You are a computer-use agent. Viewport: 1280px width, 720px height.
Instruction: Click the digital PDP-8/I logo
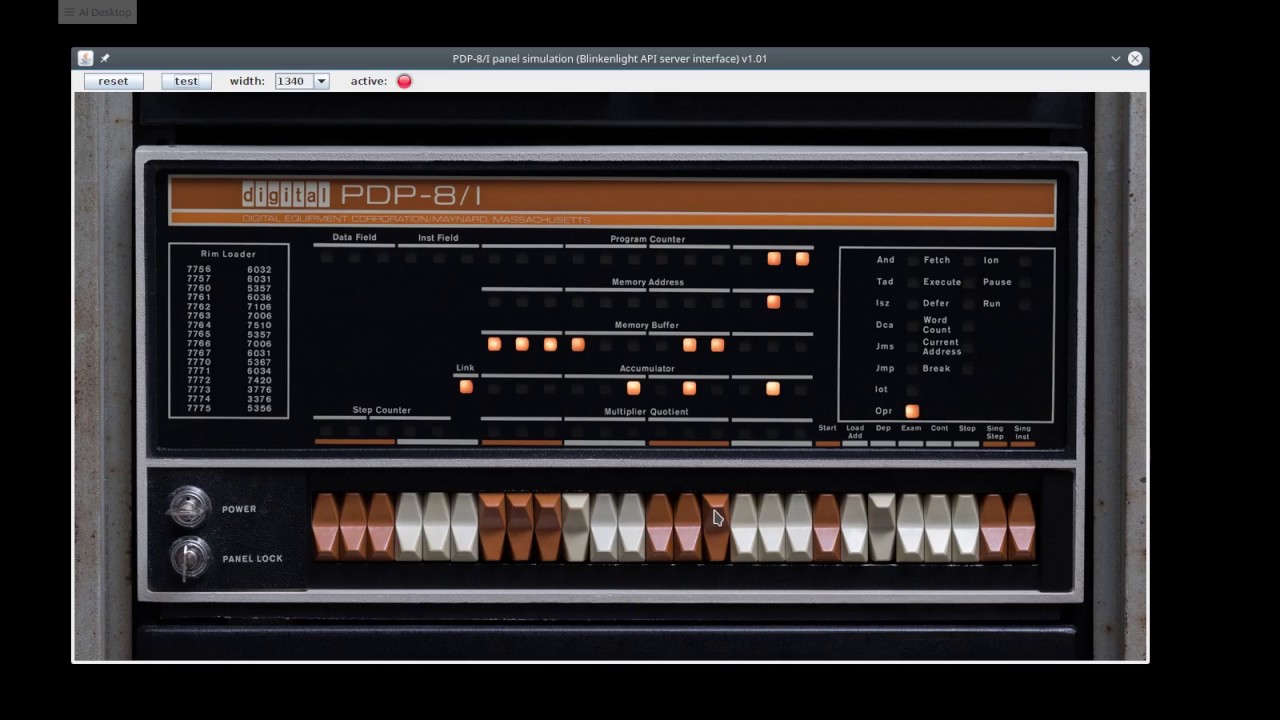tap(361, 194)
